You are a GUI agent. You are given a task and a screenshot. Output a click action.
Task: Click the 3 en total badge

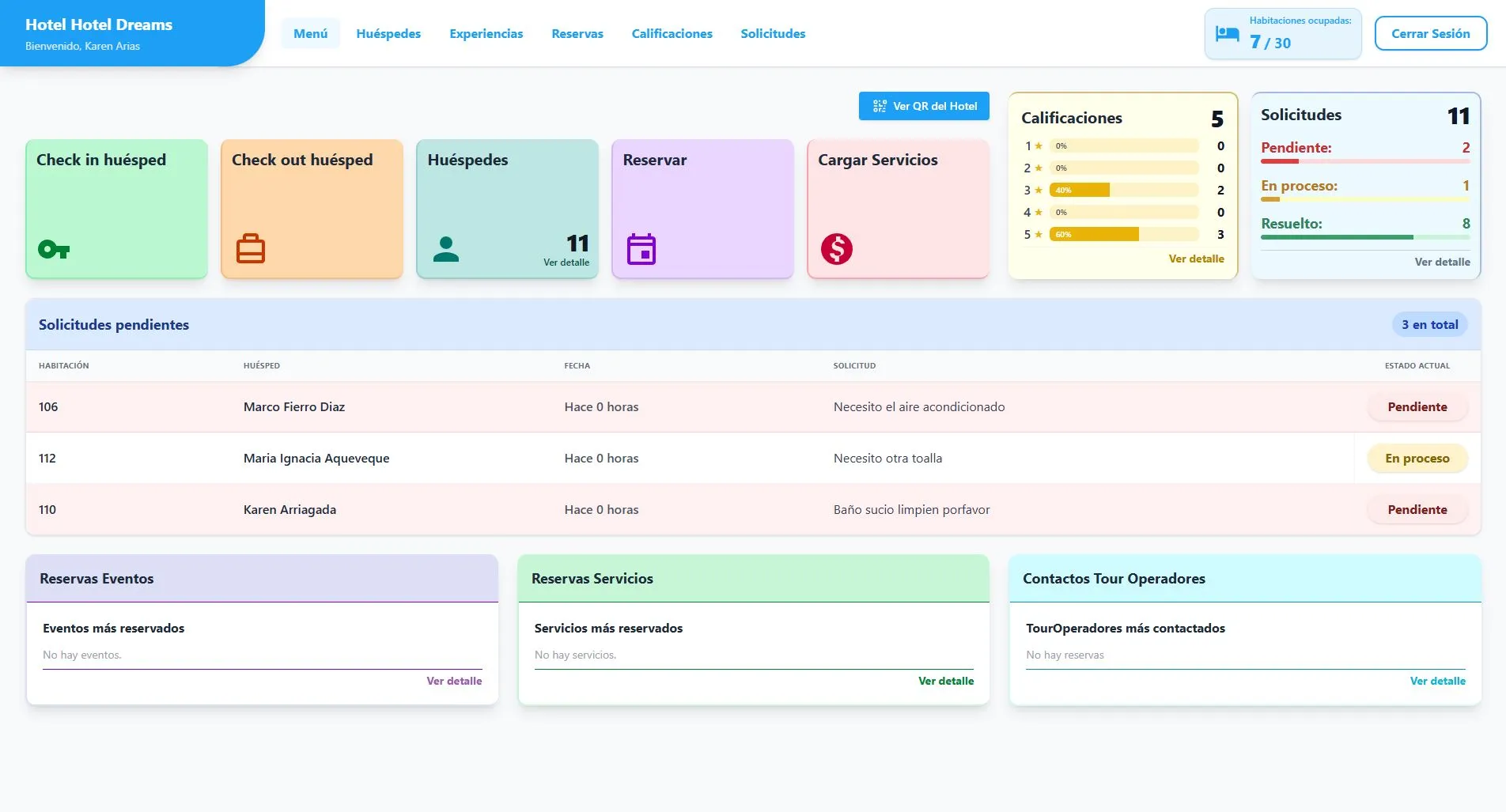tap(1429, 324)
